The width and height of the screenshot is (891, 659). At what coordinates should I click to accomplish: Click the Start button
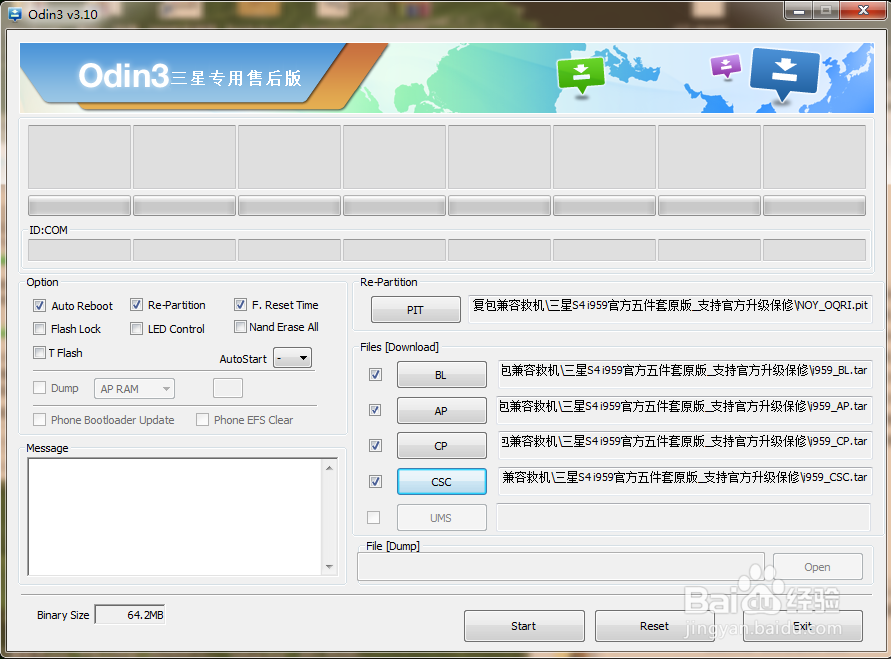pos(524,626)
